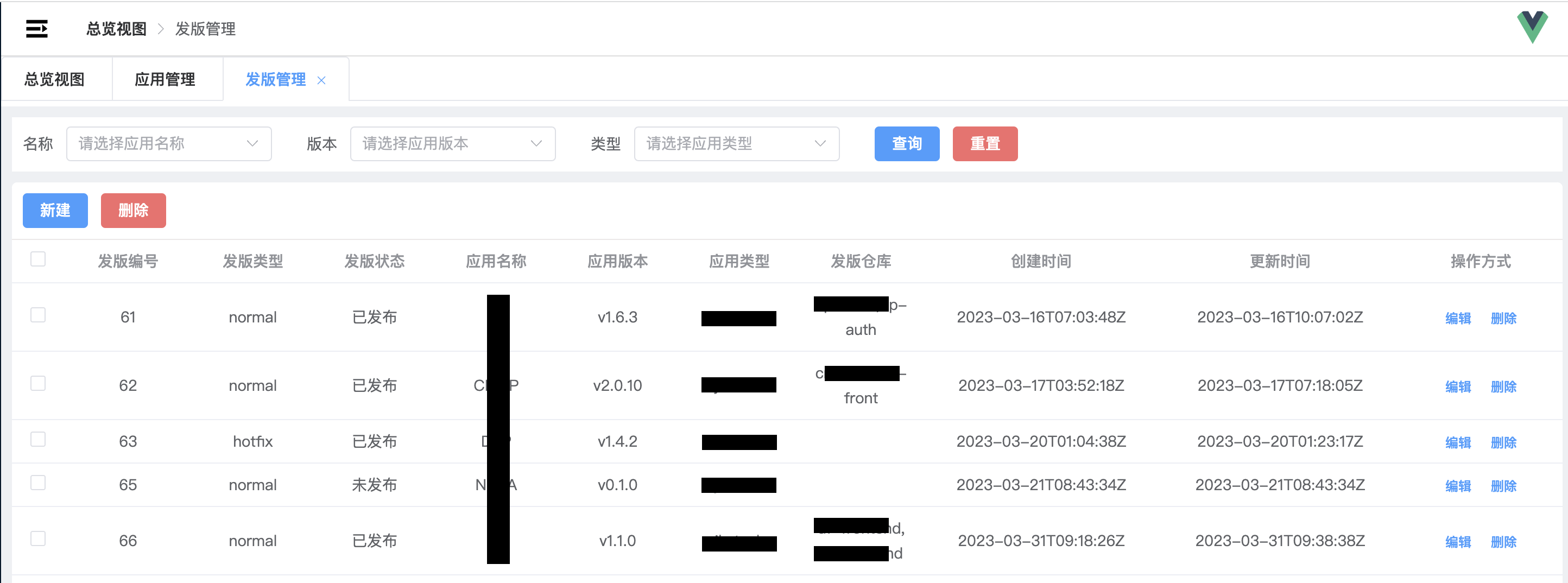Close the 发版管理 tab

point(321,80)
